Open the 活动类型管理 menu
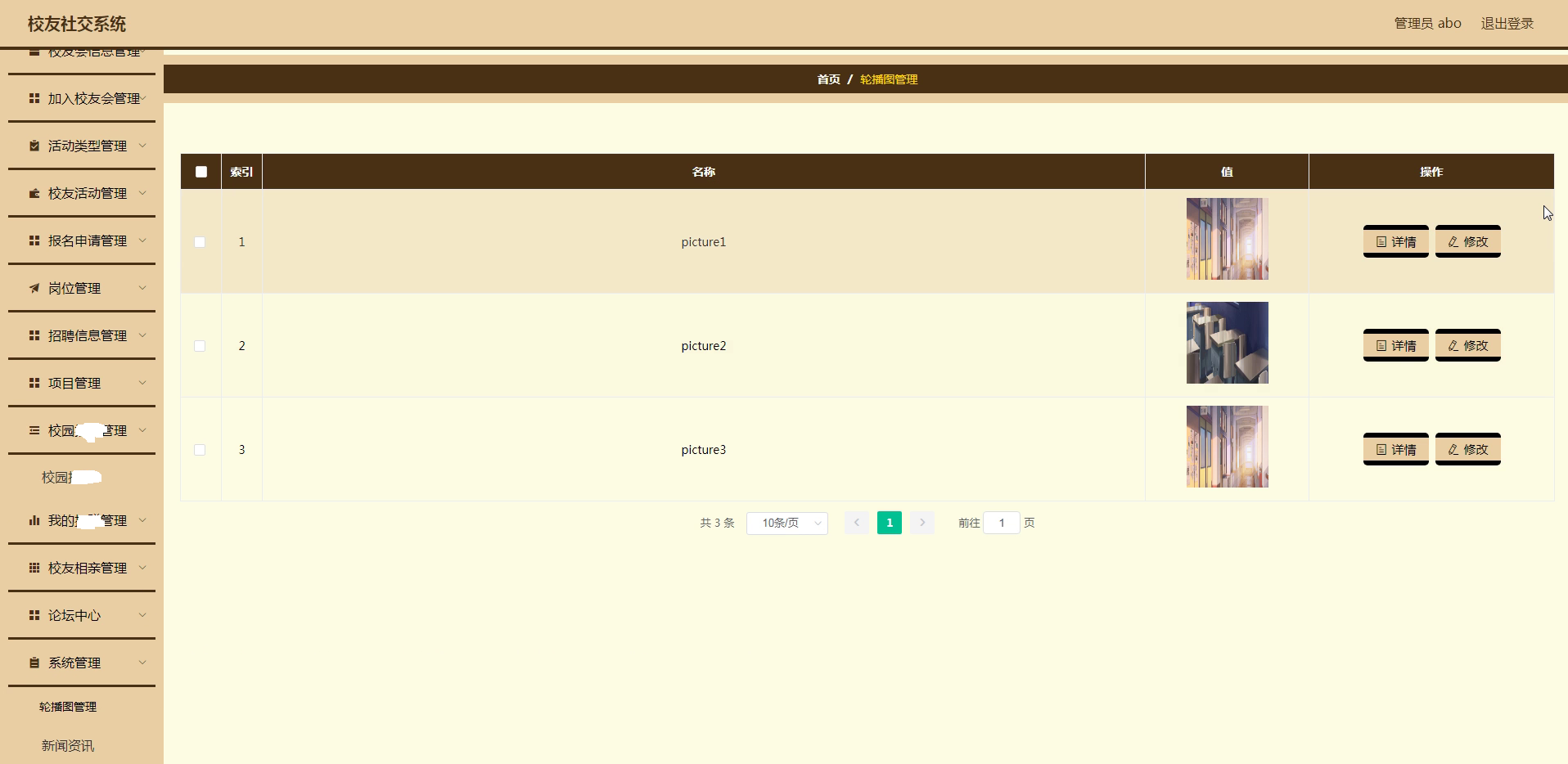 (82, 146)
